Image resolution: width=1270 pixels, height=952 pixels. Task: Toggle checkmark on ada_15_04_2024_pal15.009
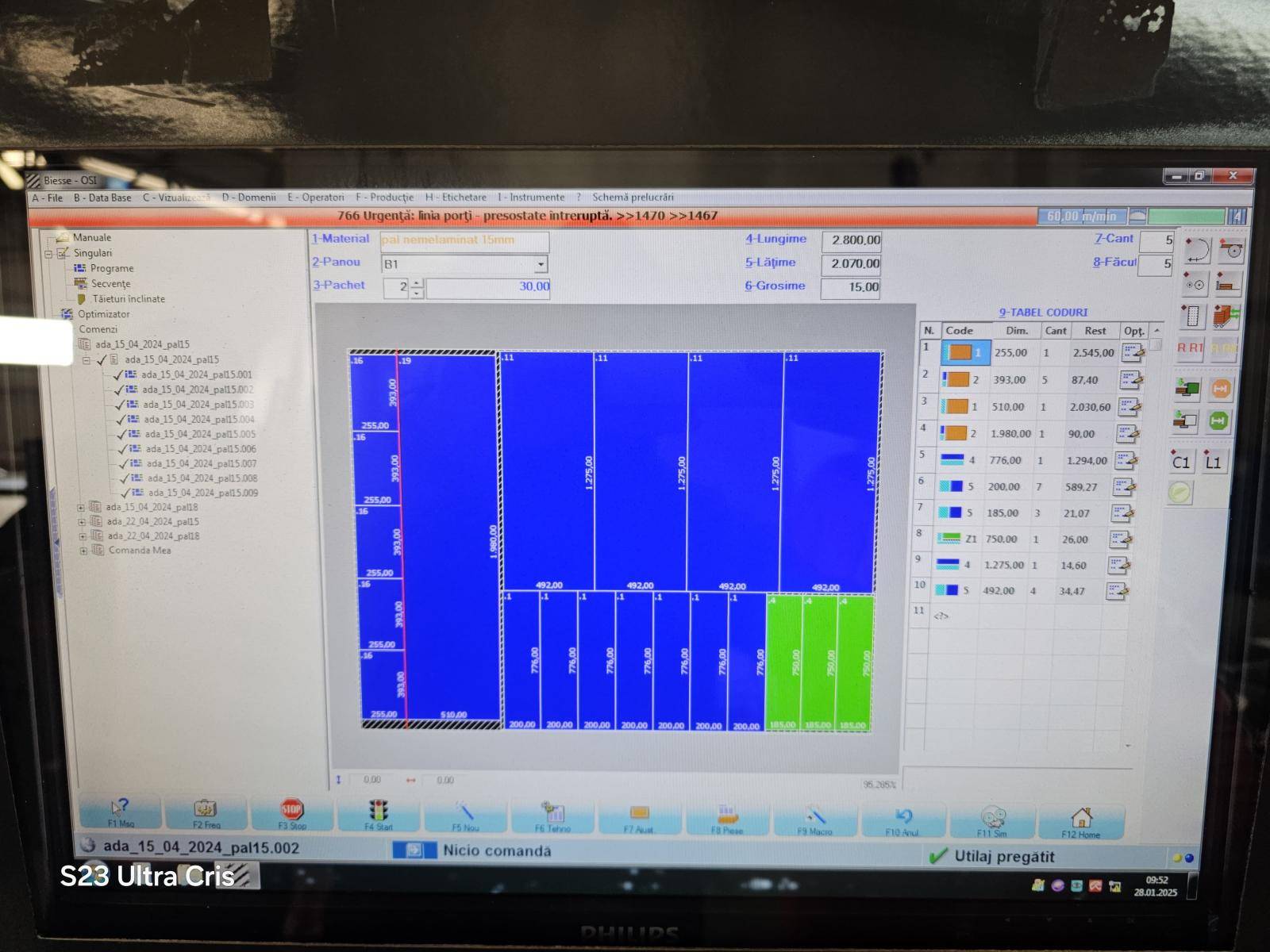click(125, 493)
